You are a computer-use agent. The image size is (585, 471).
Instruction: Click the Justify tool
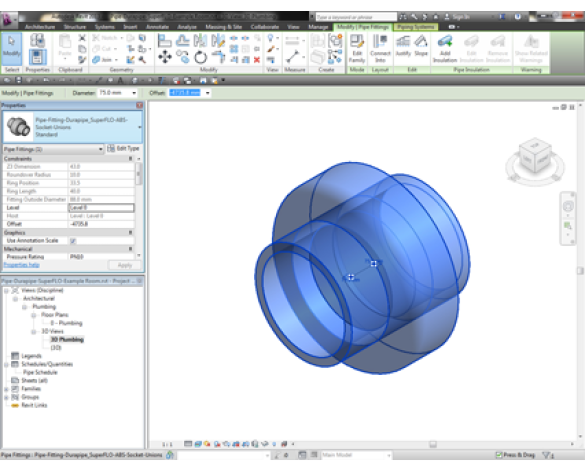click(403, 46)
